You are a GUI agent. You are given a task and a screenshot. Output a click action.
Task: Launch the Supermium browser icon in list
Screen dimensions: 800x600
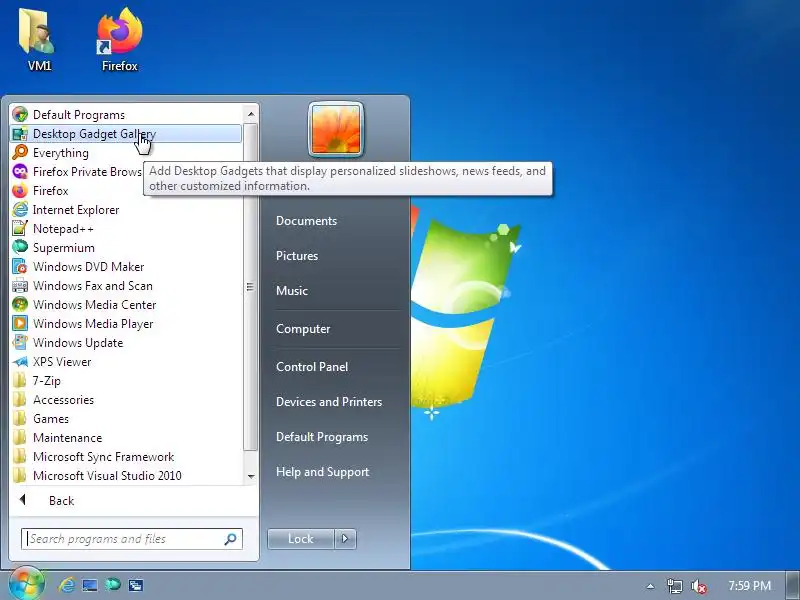tap(20, 247)
